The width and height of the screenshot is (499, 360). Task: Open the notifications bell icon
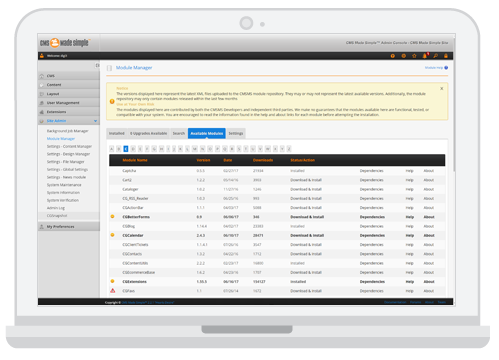point(425,56)
